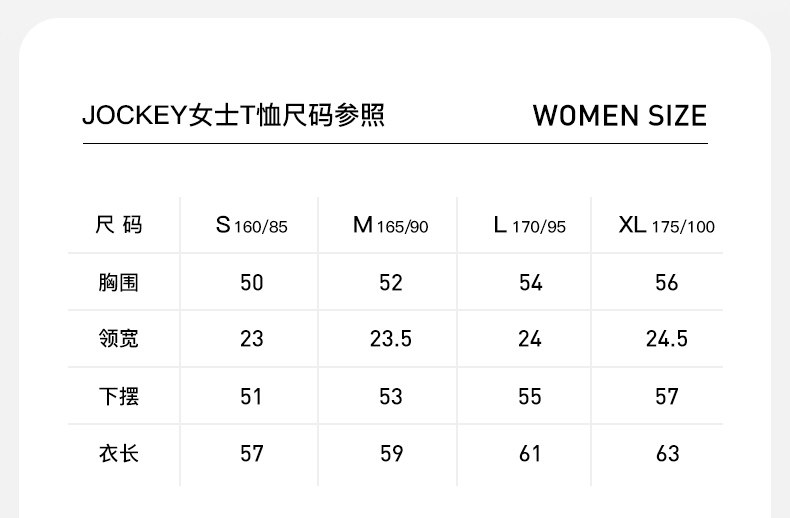Image resolution: width=790 pixels, height=518 pixels.
Task: Click the WOMEN SIZE heading
Action: (x=619, y=116)
